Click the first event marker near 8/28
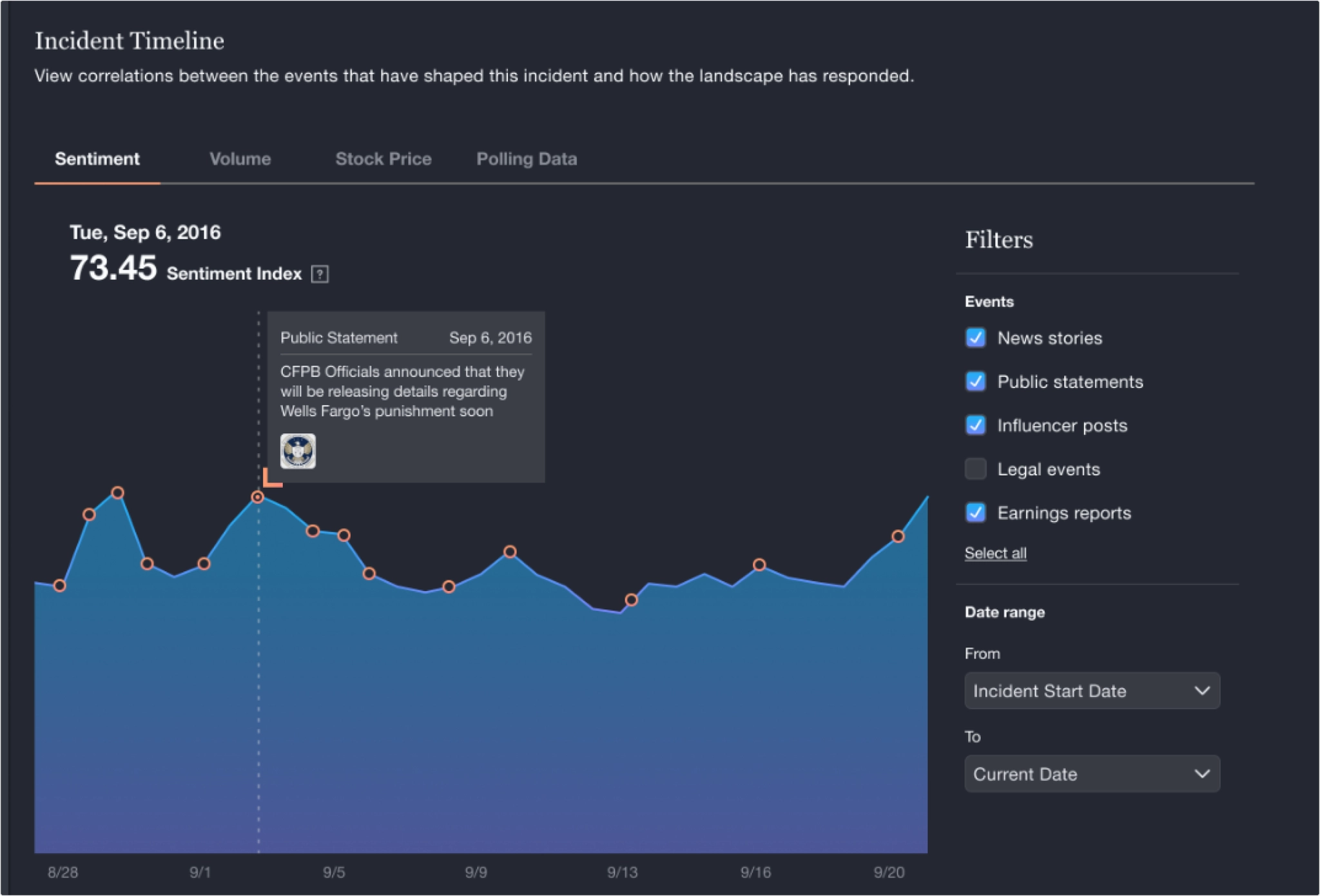This screenshot has height=896, width=1320. (x=60, y=586)
